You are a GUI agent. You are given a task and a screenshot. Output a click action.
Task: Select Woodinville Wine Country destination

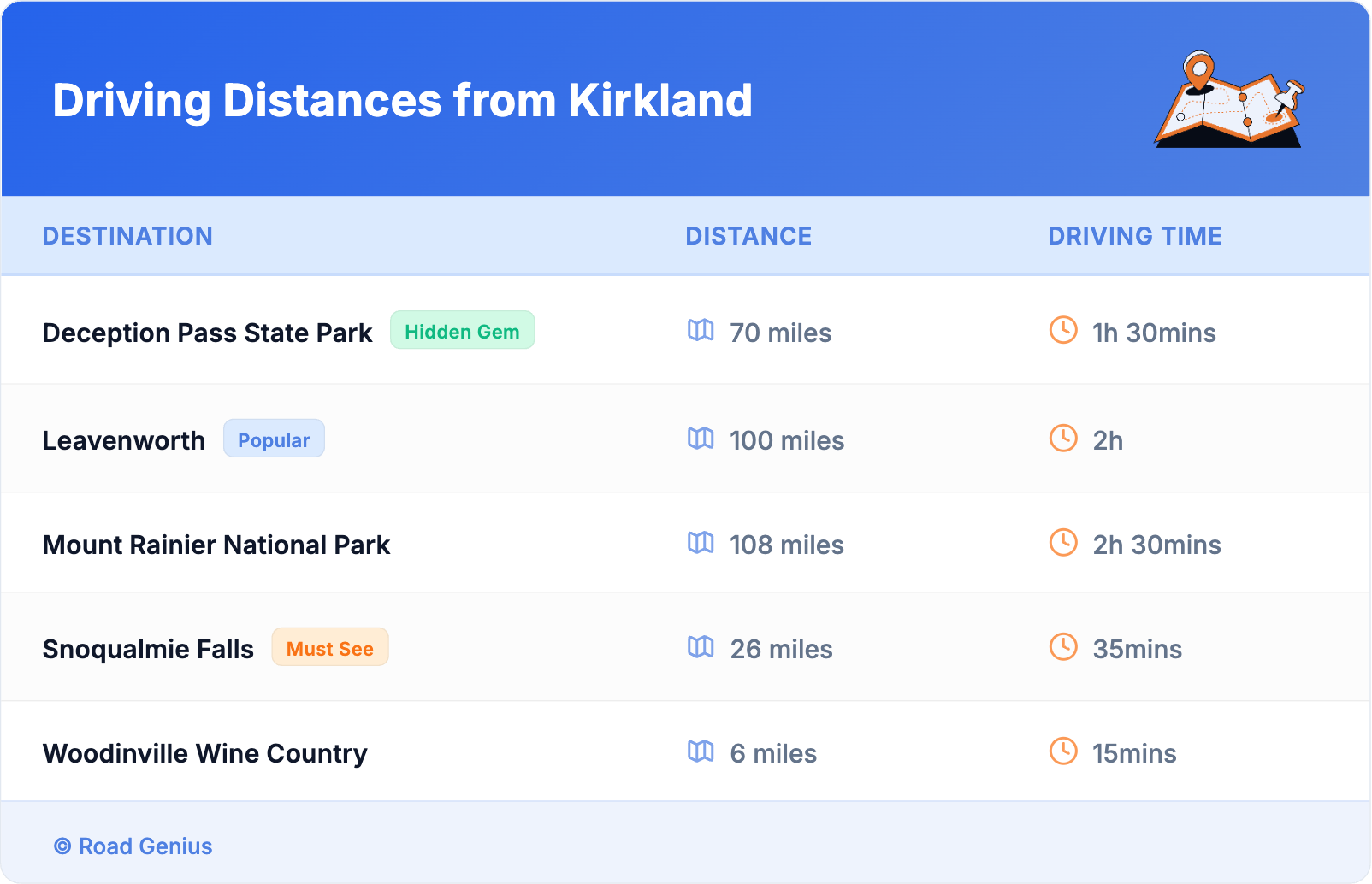[x=205, y=753]
